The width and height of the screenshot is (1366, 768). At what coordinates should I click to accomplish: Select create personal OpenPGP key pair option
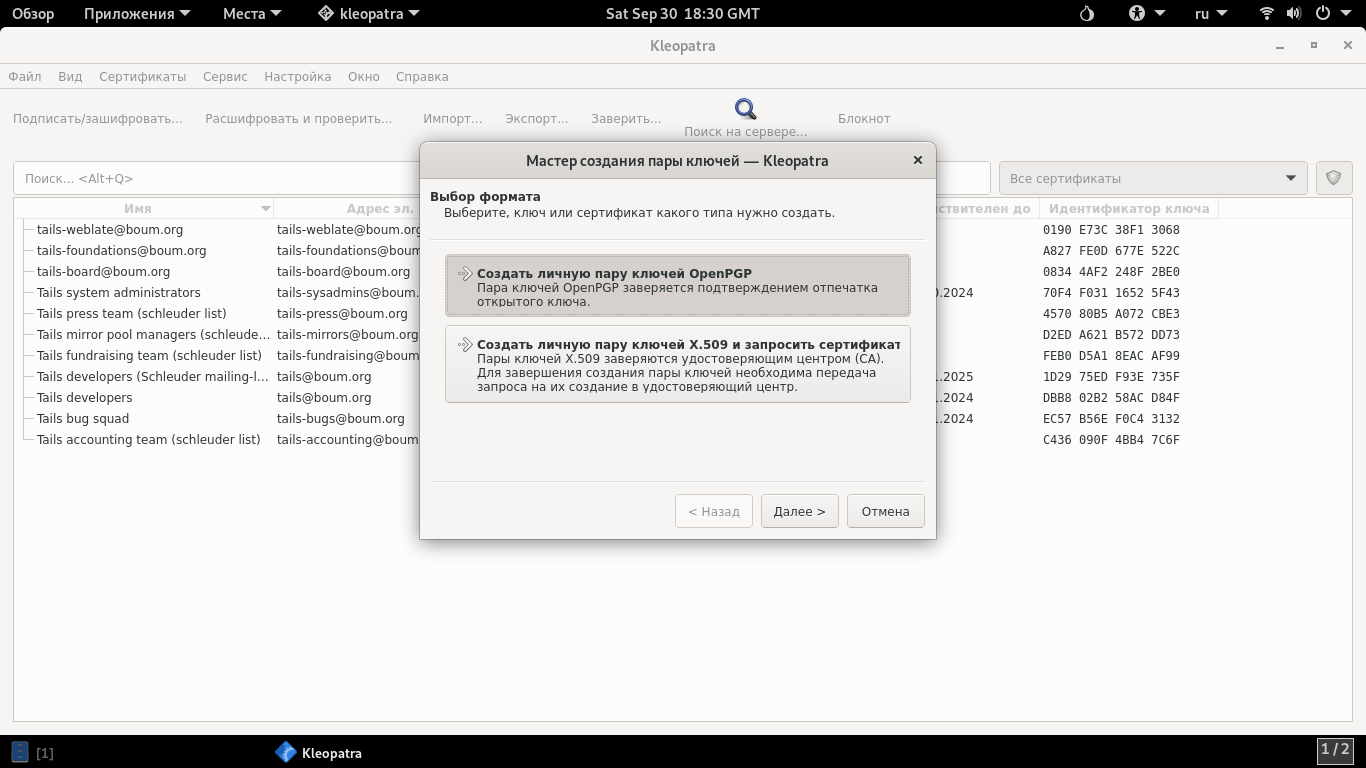(x=677, y=286)
